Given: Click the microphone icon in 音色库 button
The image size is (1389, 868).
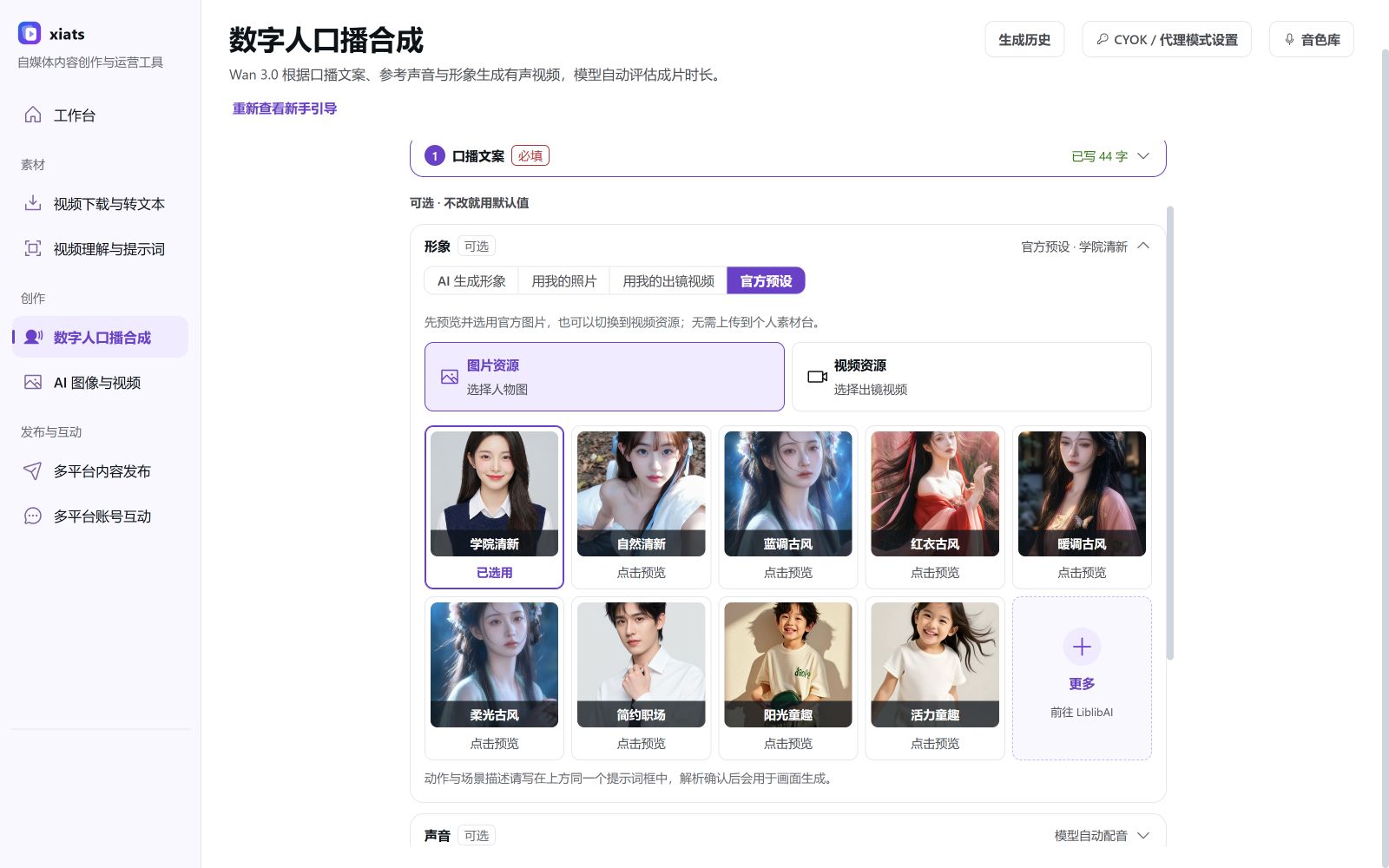Looking at the screenshot, I should pos(1289,39).
